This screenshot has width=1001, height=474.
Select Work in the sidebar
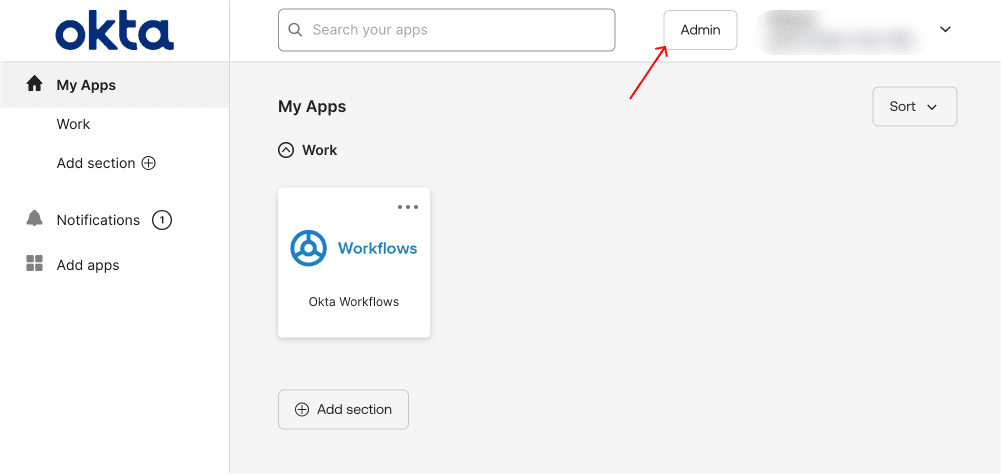click(x=73, y=124)
